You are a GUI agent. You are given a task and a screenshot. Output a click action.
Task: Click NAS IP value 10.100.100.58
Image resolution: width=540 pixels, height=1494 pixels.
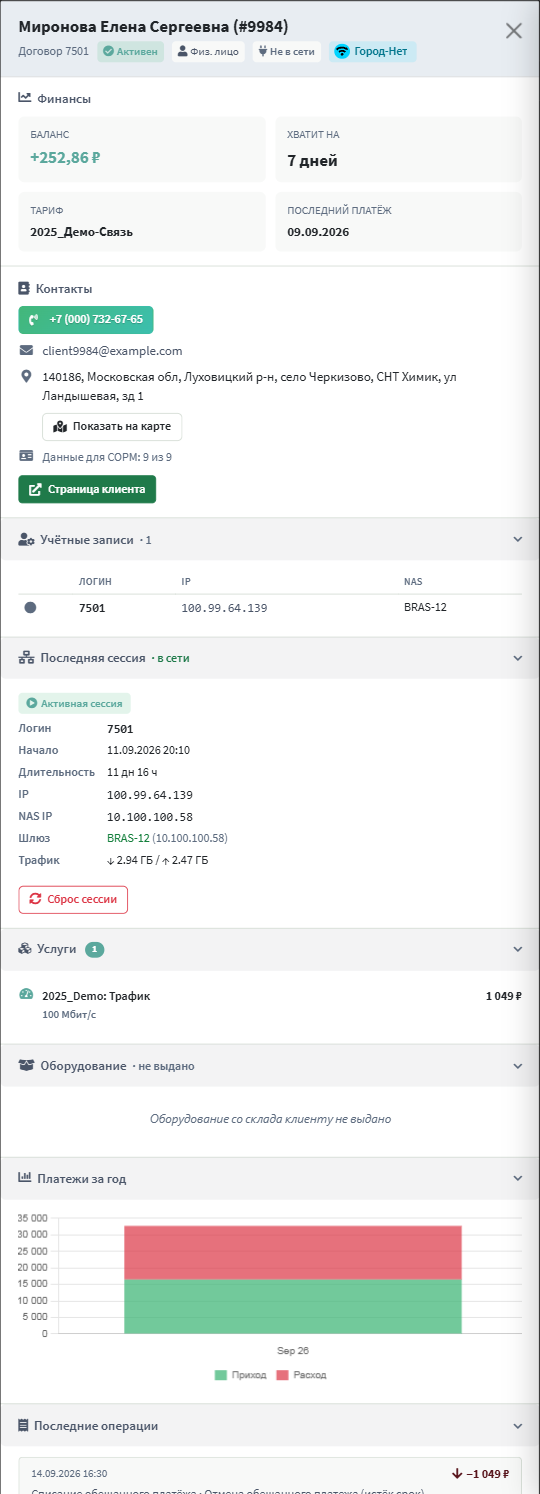tap(150, 816)
